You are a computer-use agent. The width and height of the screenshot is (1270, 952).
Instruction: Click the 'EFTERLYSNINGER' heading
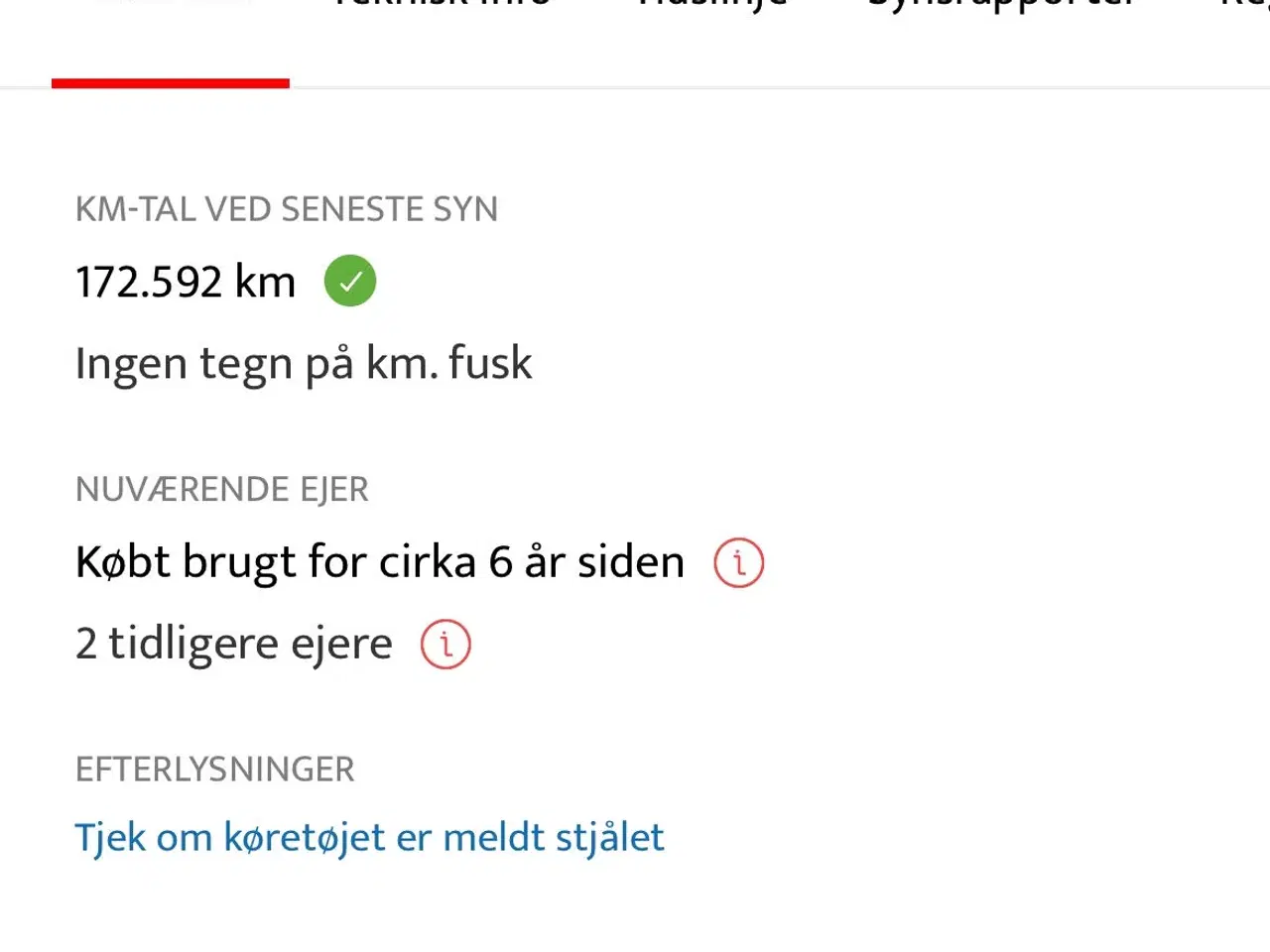point(215,770)
